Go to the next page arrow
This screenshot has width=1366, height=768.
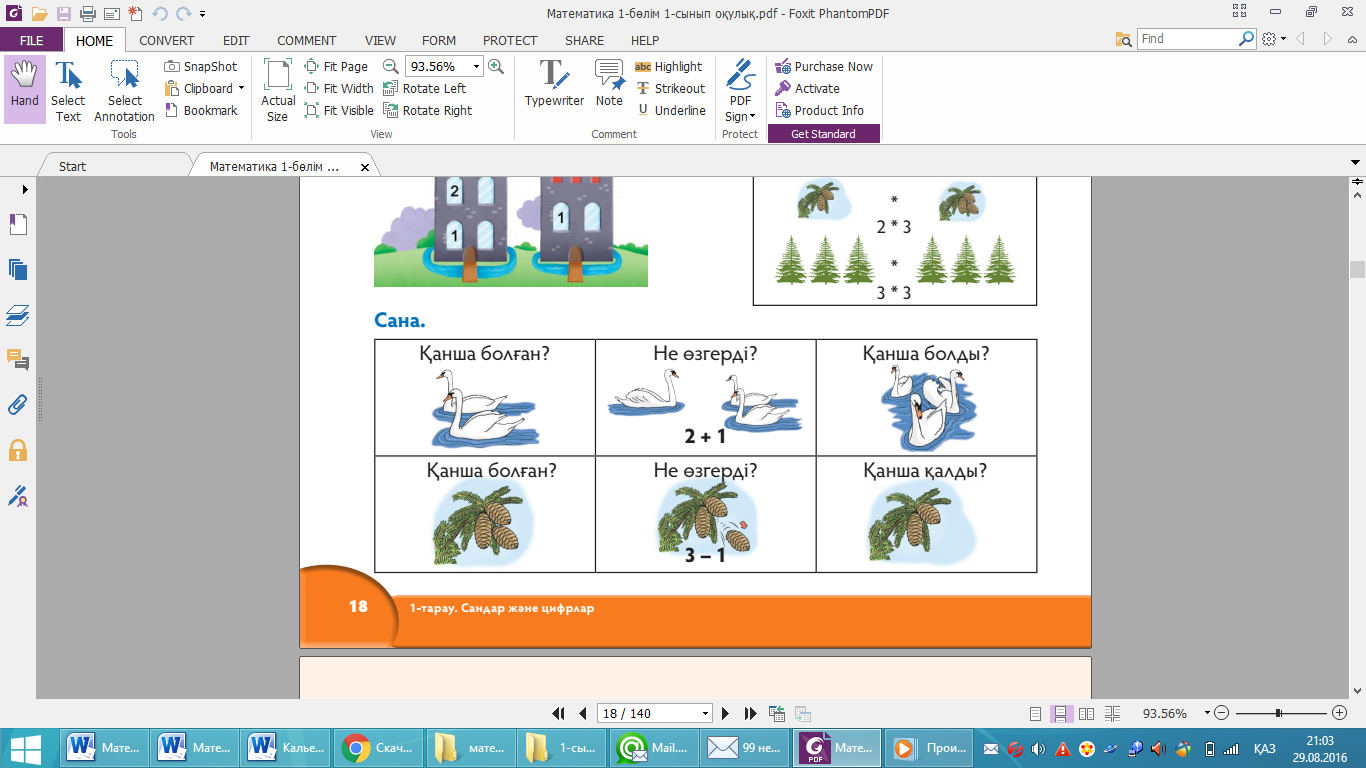pyautogui.click(x=726, y=714)
